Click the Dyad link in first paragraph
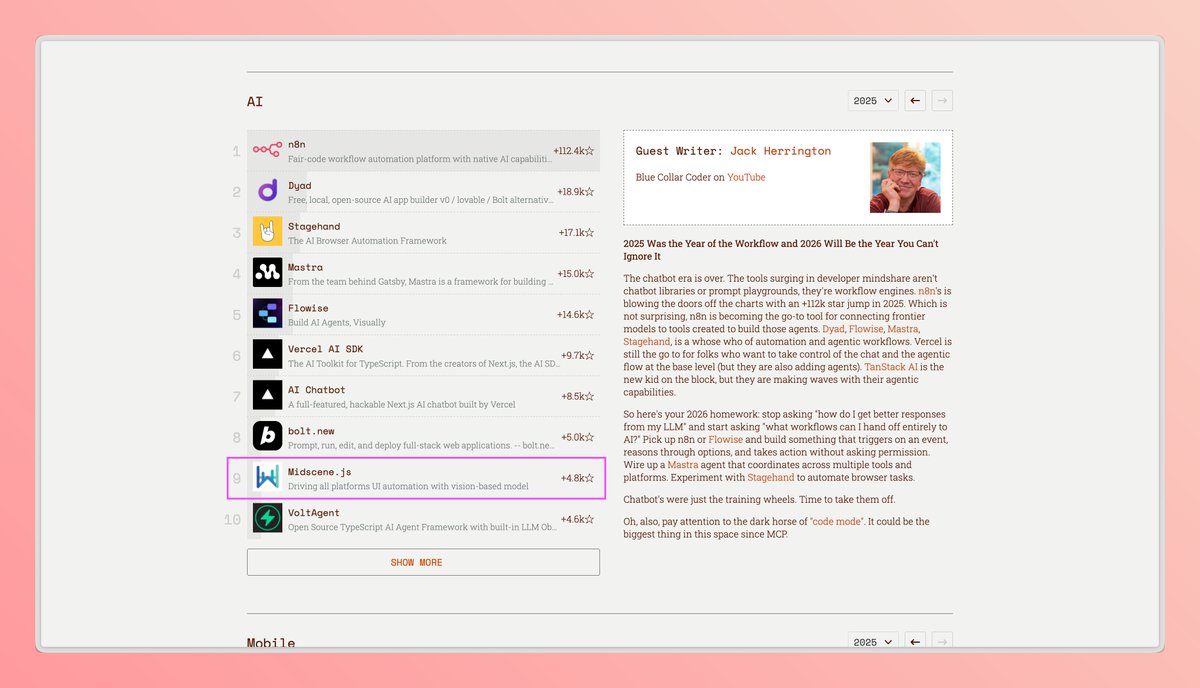1200x688 pixels. point(833,329)
